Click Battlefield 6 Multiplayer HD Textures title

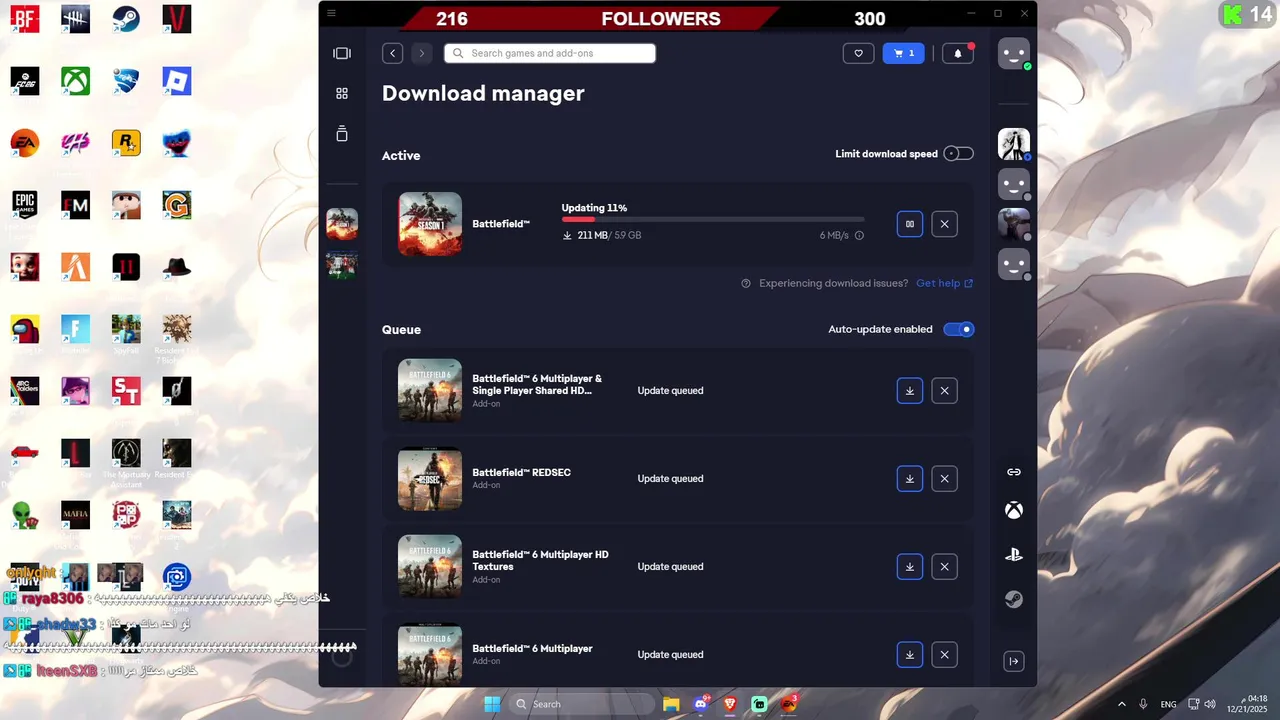point(540,560)
